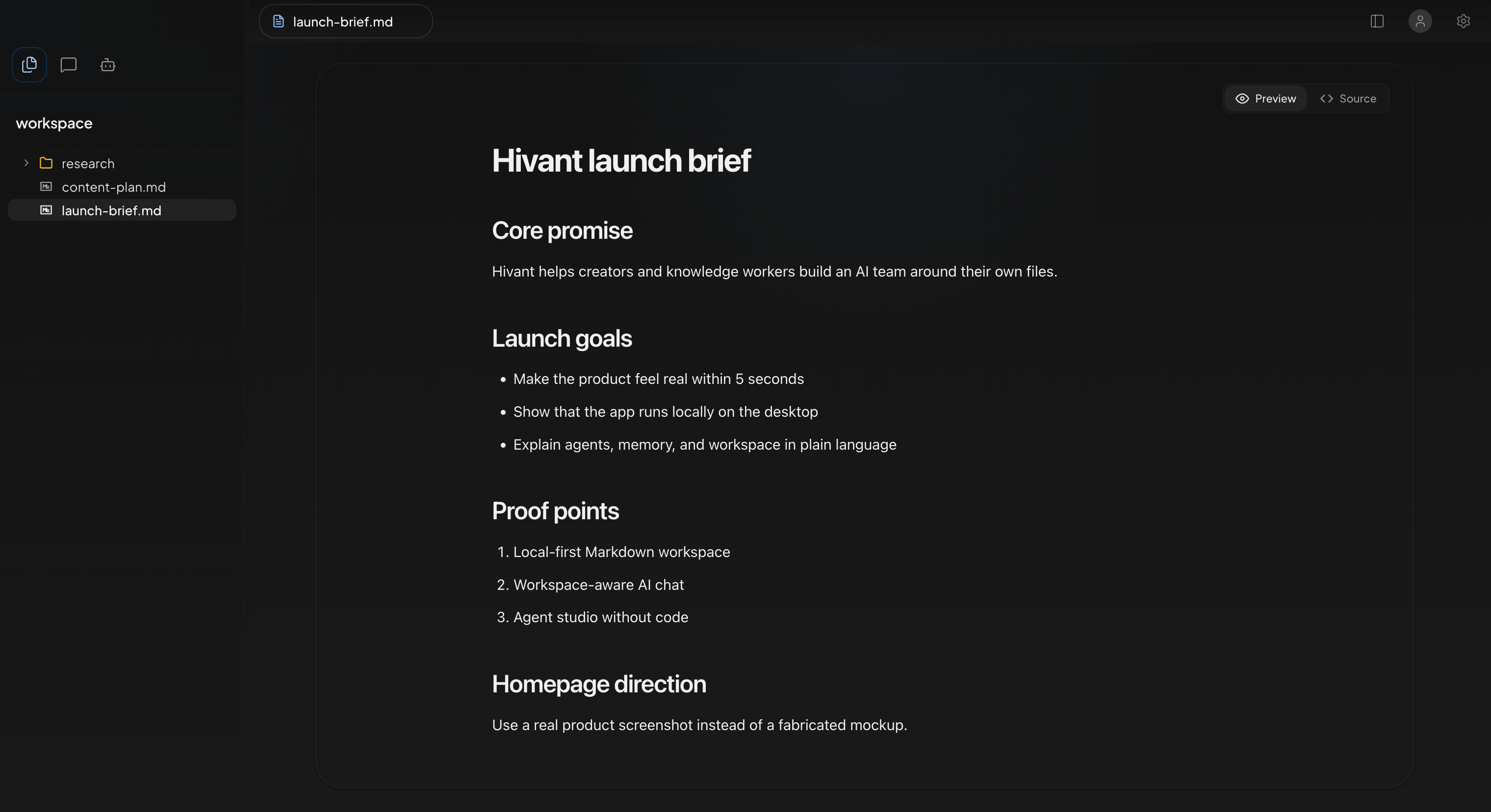This screenshot has height=812, width=1491.
Task: Expand the research folder
Action: (26, 163)
